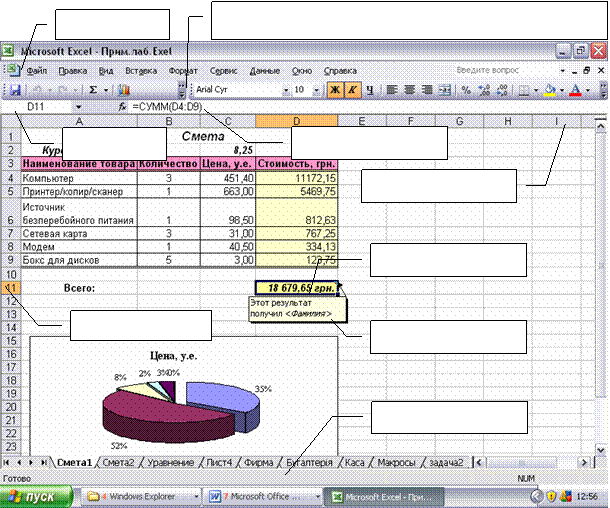Click Microsoft Office taskbar button
The height and width of the screenshot is (508, 610).
point(265,497)
